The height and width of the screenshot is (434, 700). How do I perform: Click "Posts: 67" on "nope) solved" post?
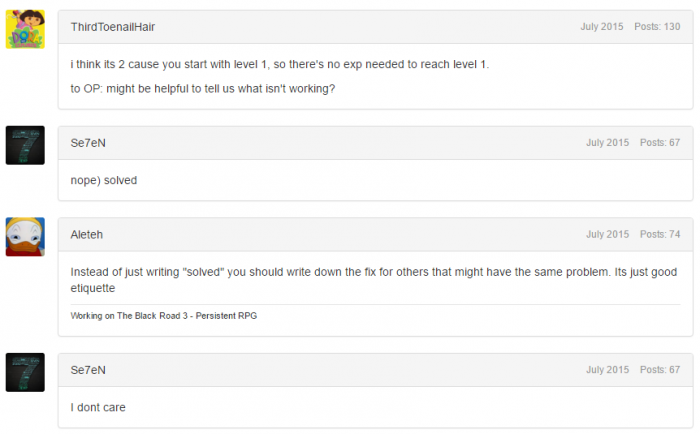click(x=660, y=143)
